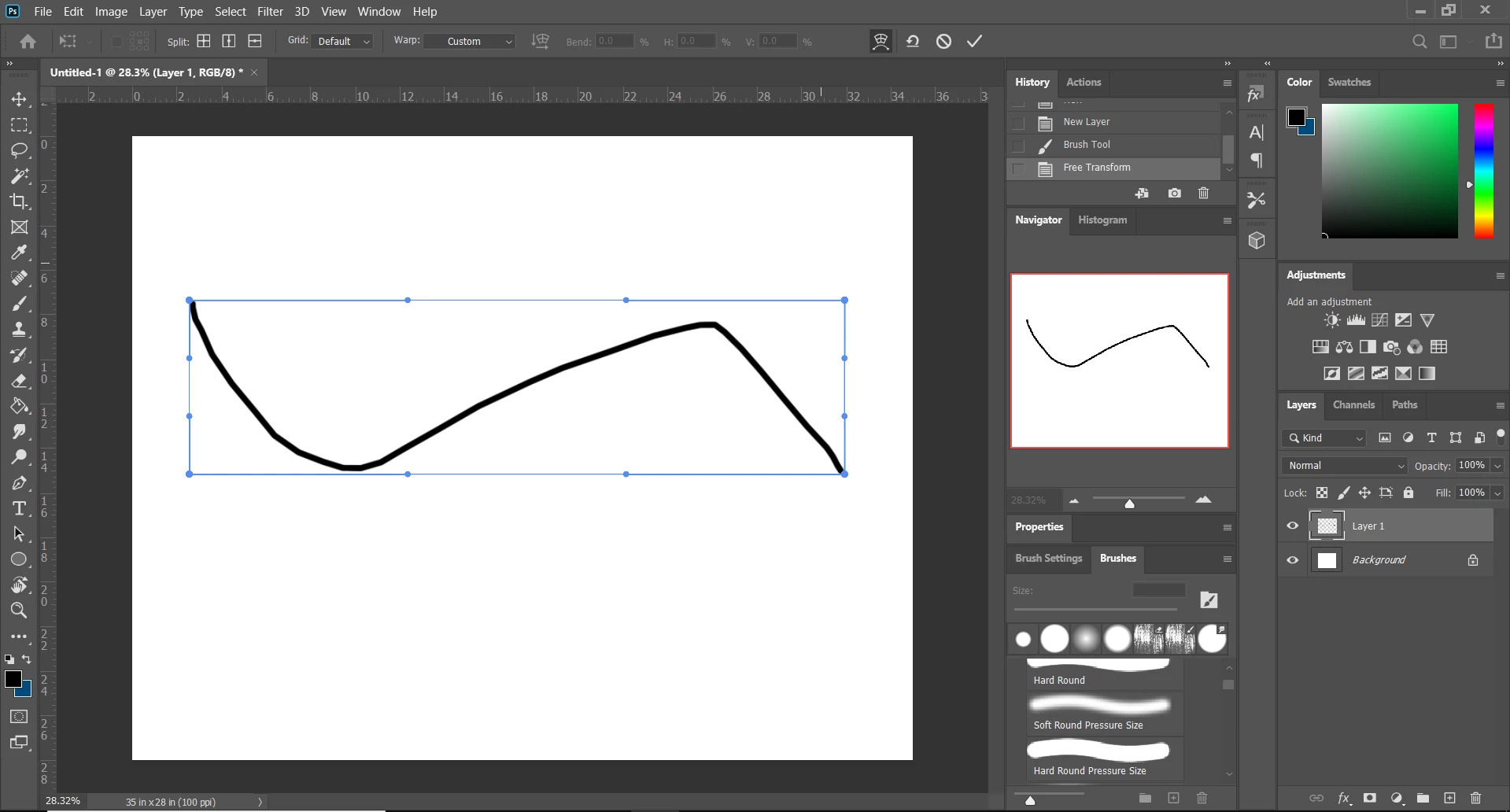Screen dimensions: 1510x812
Task: Select the Pen tool
Action: (19, 483)
